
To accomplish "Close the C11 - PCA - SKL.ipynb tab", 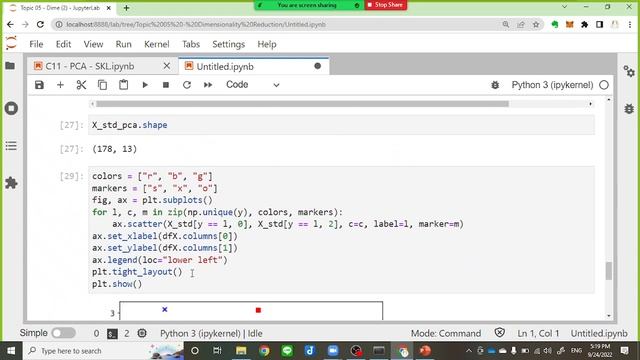I will point(167,66).
